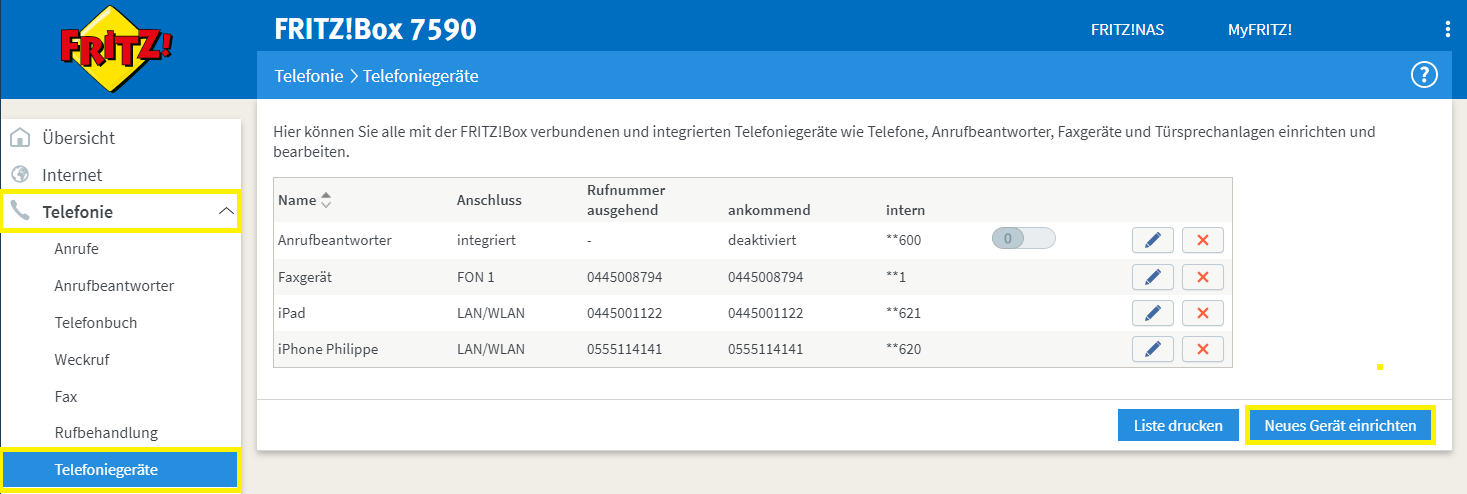Edit the iPhone Philippe entry pencil icon

point(1153,349)
